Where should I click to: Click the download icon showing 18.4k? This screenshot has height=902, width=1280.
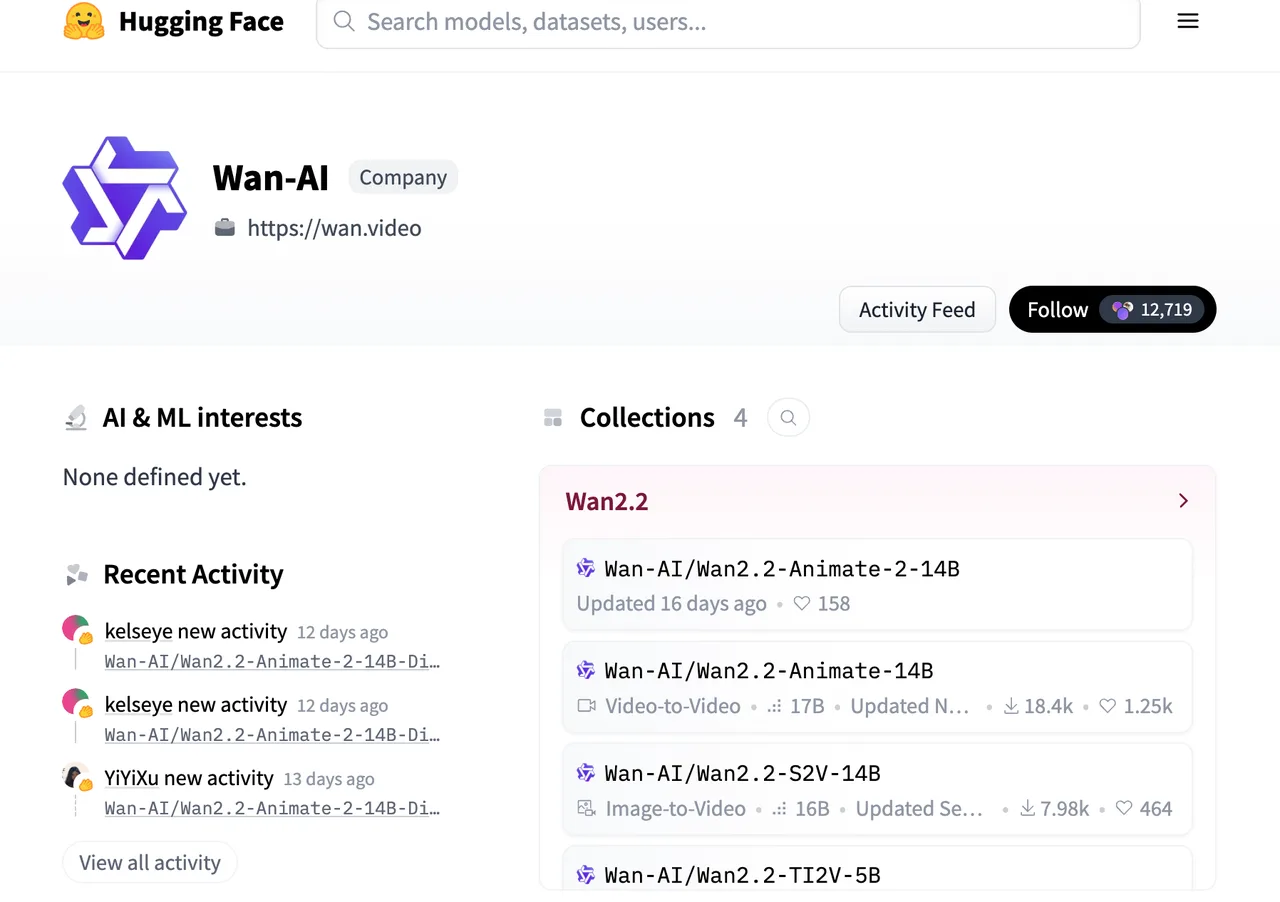(1011, 706)
